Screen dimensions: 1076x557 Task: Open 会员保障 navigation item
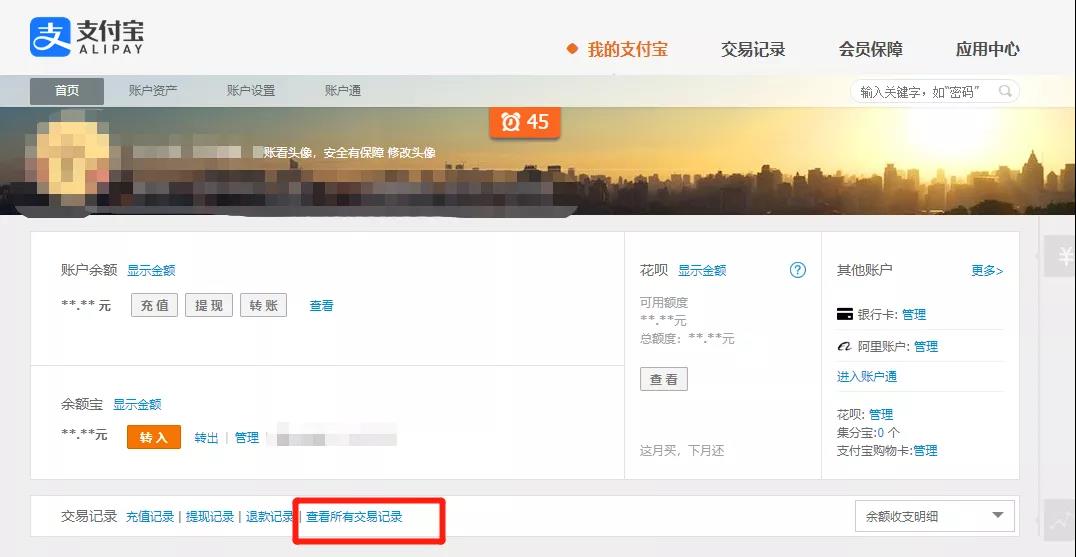coord(870,49)
